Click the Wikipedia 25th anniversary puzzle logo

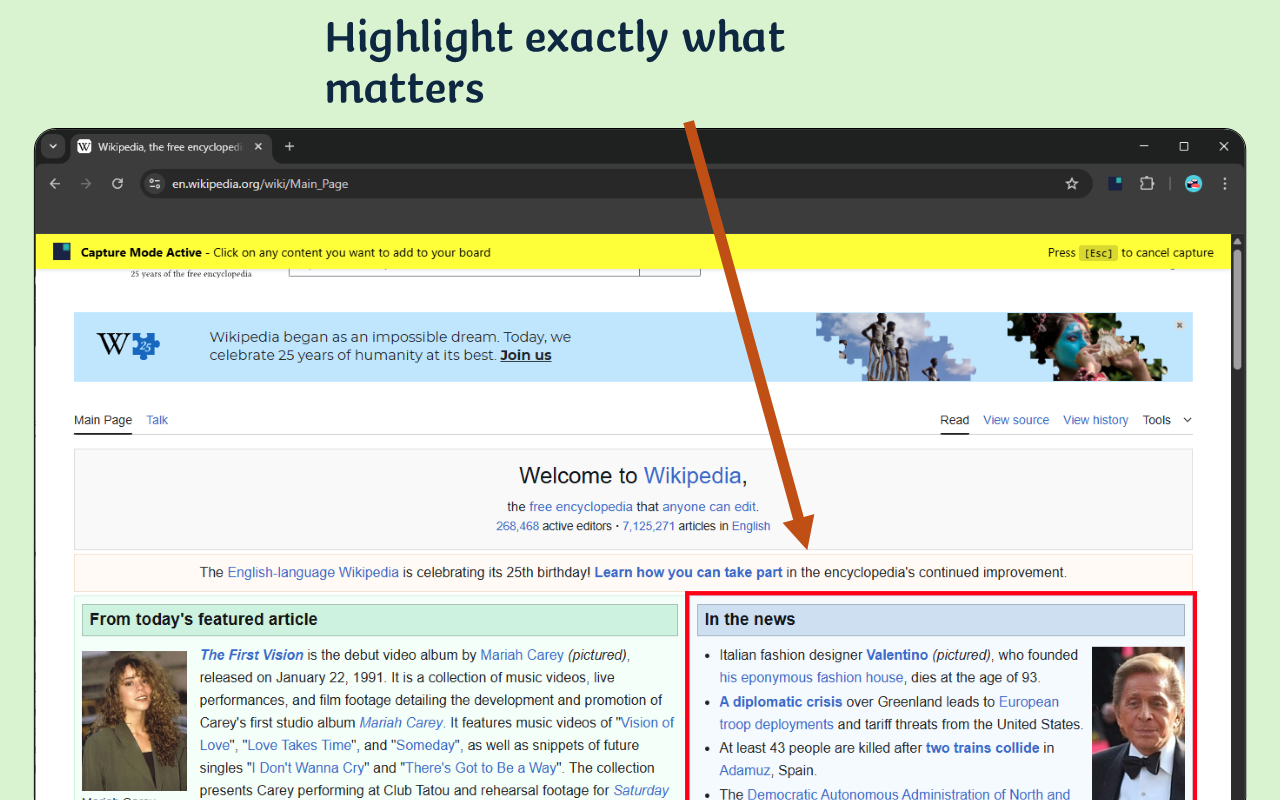point(128,343)
